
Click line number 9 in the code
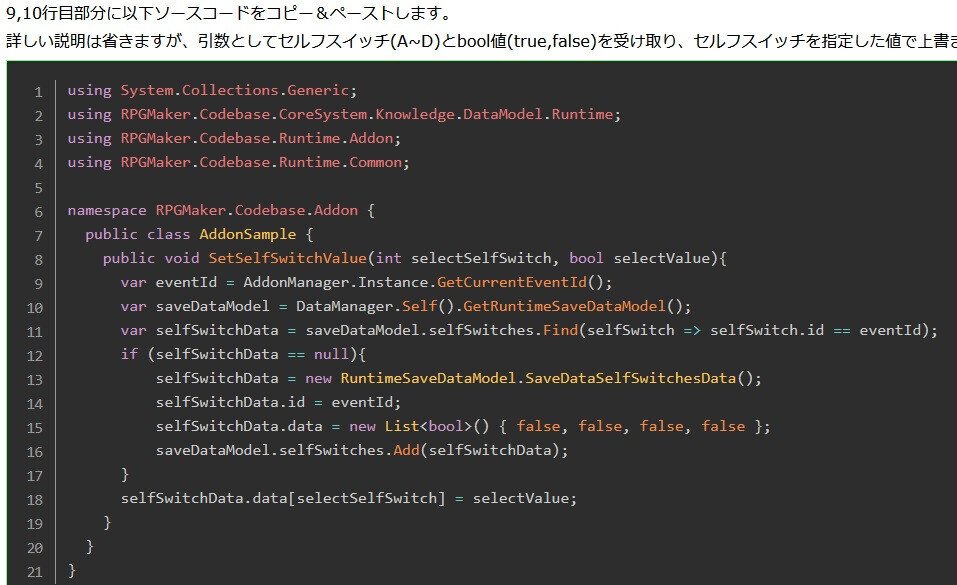point(38,282)
